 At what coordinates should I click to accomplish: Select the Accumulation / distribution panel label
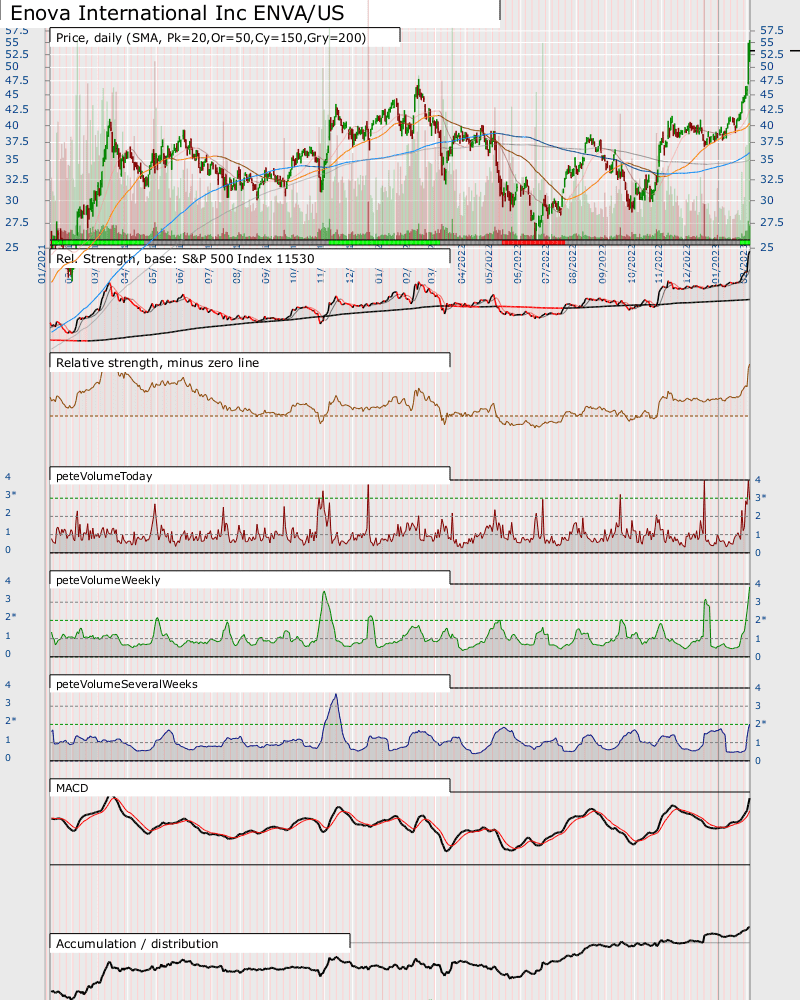137,943
